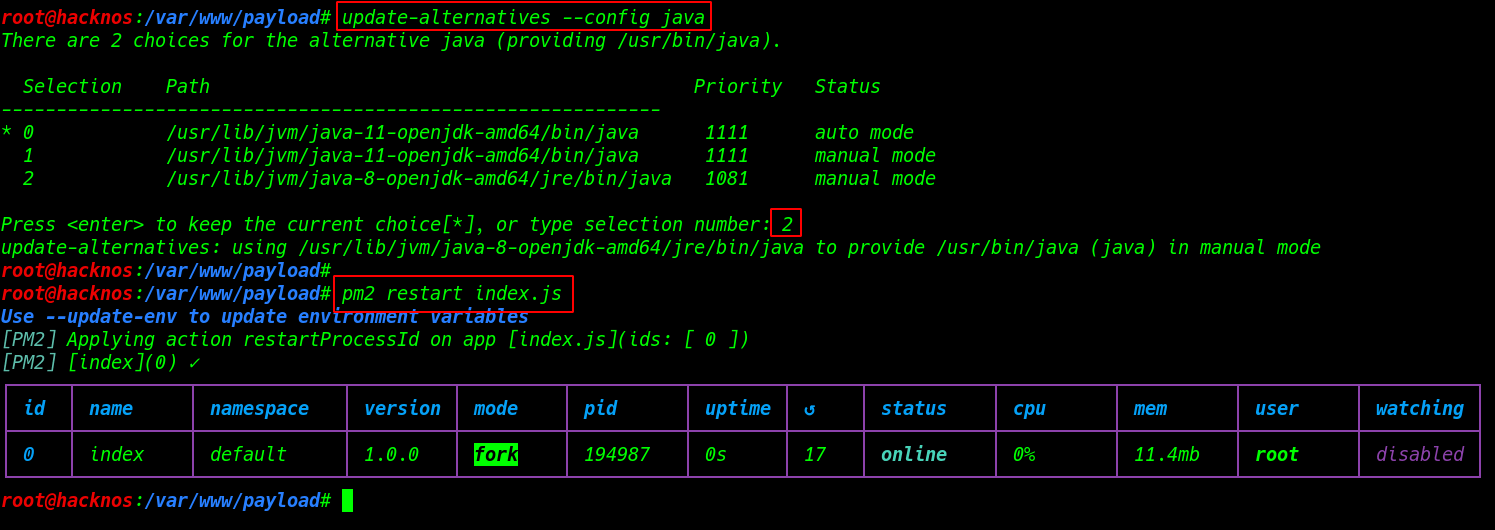Click the 'pid' header in PM2 table
This screenshot has height=530, width=1495.
click(600, 408)
